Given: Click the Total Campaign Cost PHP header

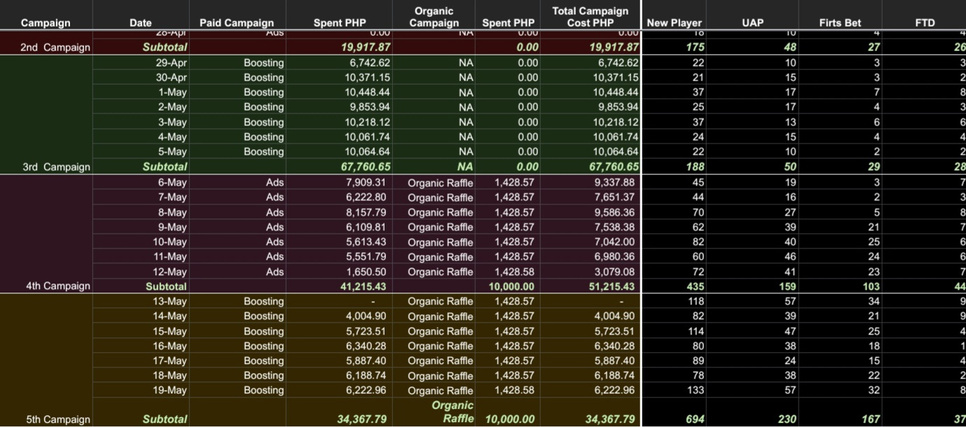Looking at the screenshot, I should (x=590, y=16).
